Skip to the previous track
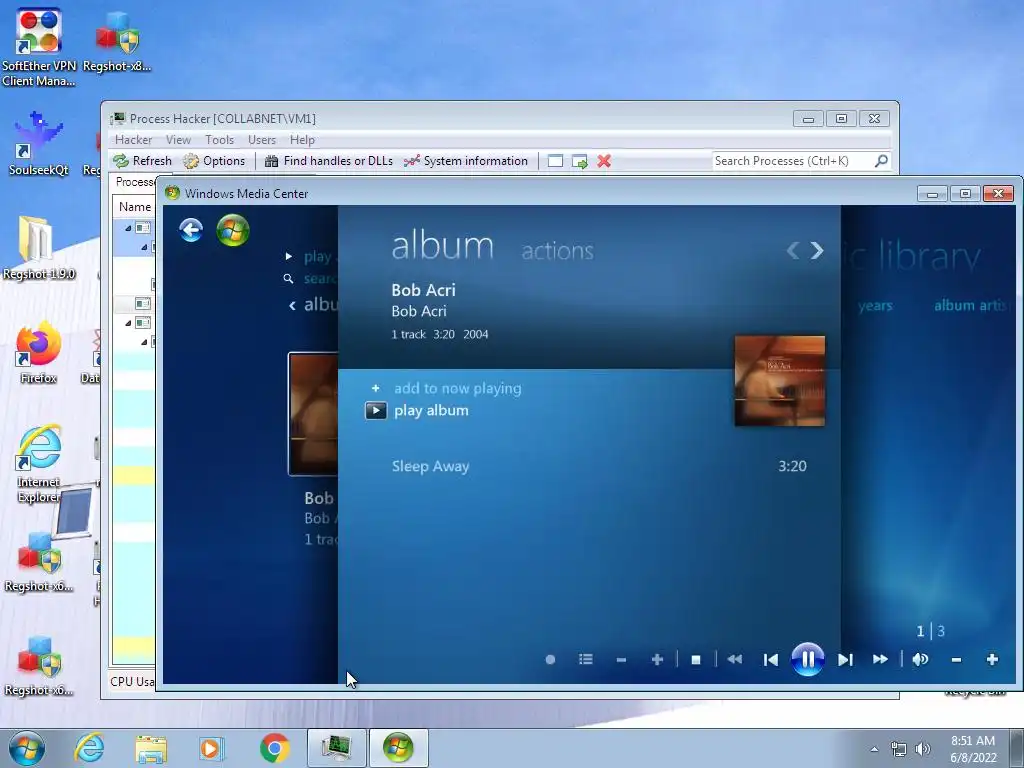This screenshot has width=1024, height=768. click(771, 660)
